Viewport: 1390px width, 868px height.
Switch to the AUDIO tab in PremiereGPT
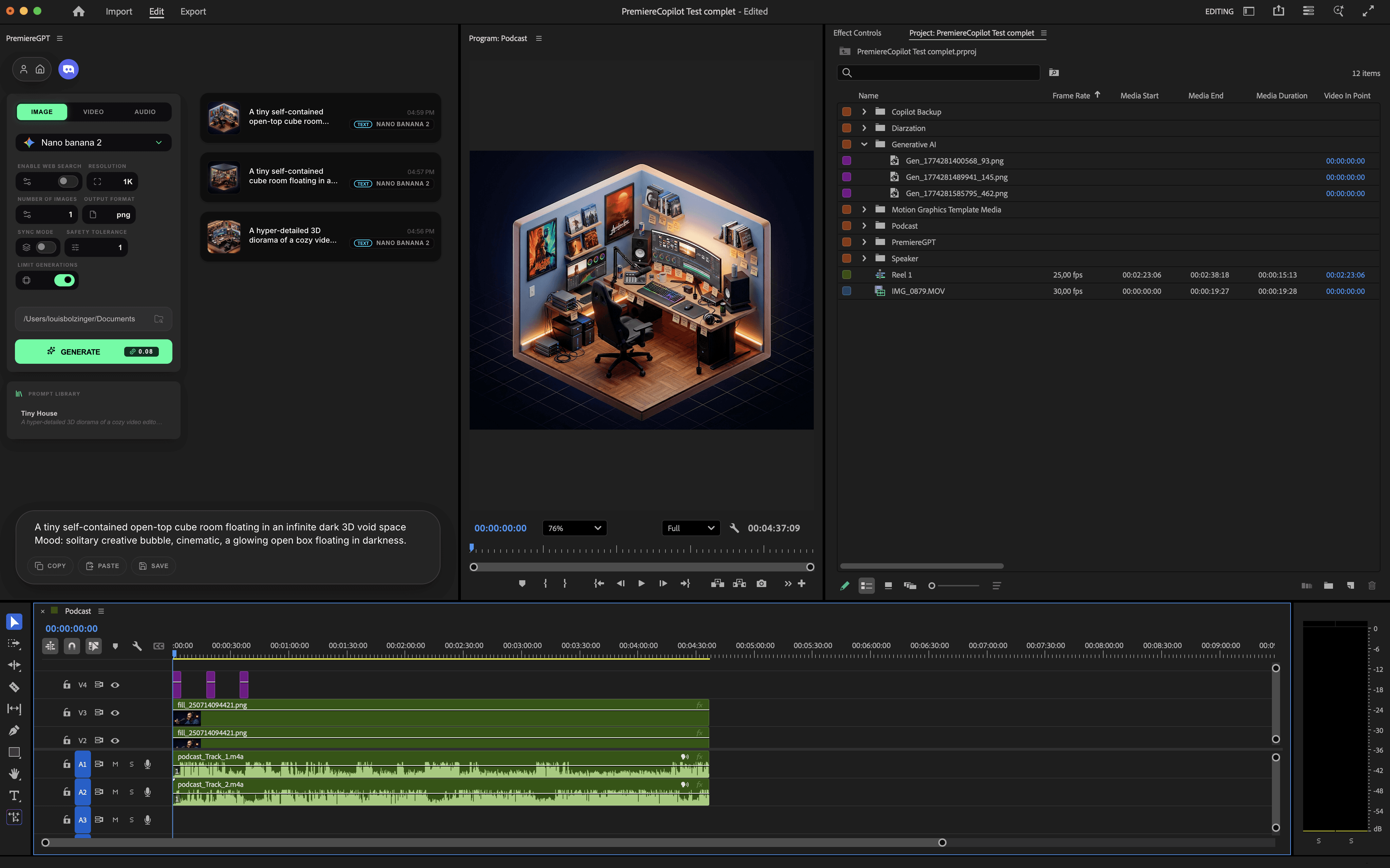[145, 111]
